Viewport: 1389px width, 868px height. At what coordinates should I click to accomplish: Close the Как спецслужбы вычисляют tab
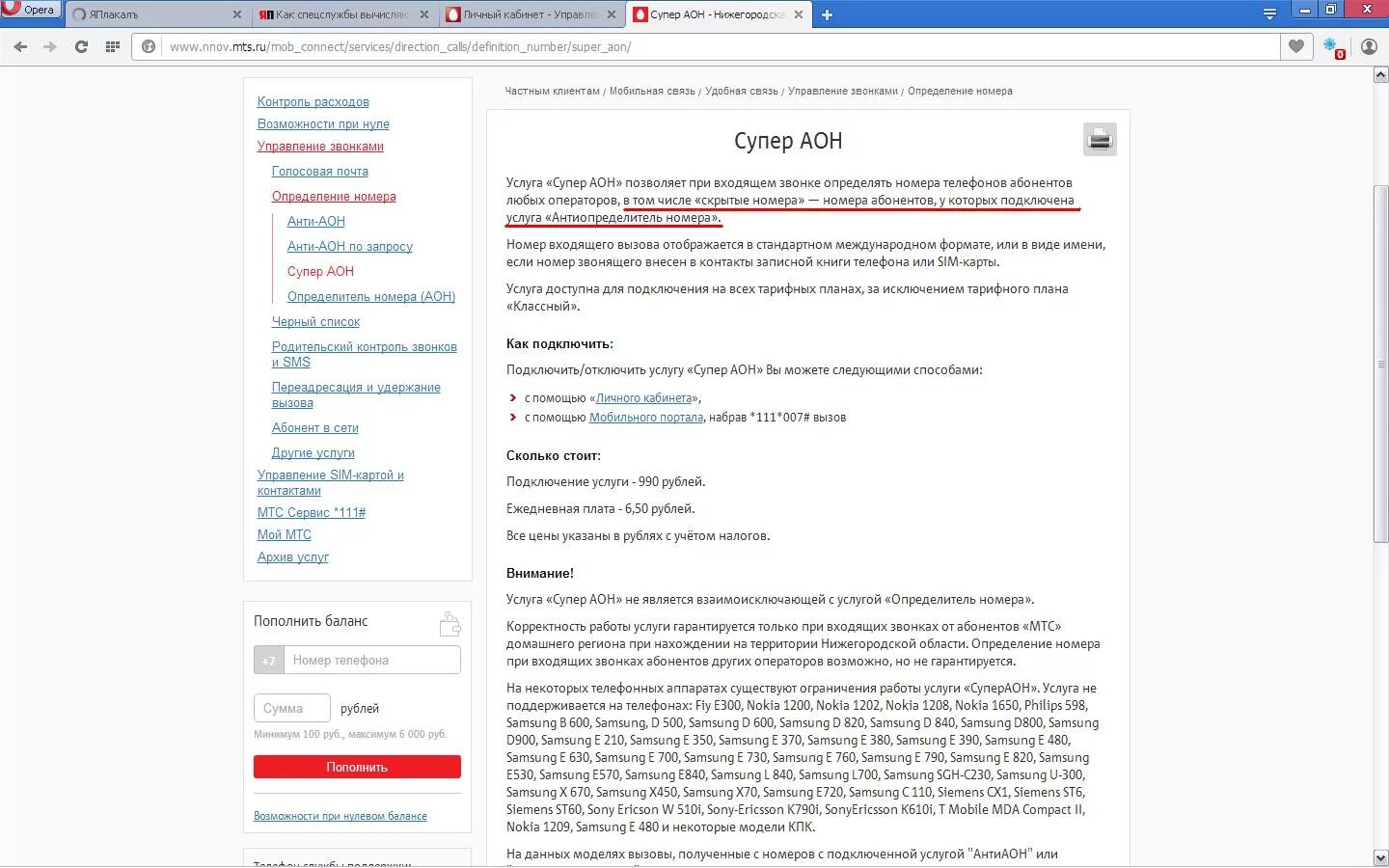click(x=424, y=14)
